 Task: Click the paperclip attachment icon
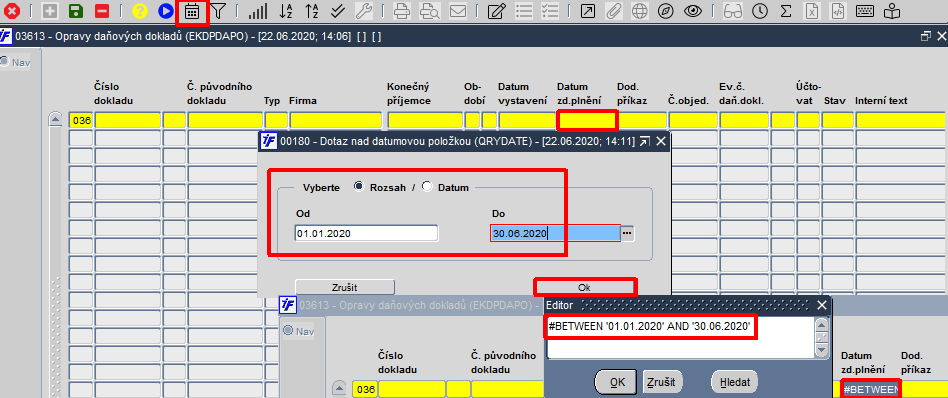click(x=614, y=11)
